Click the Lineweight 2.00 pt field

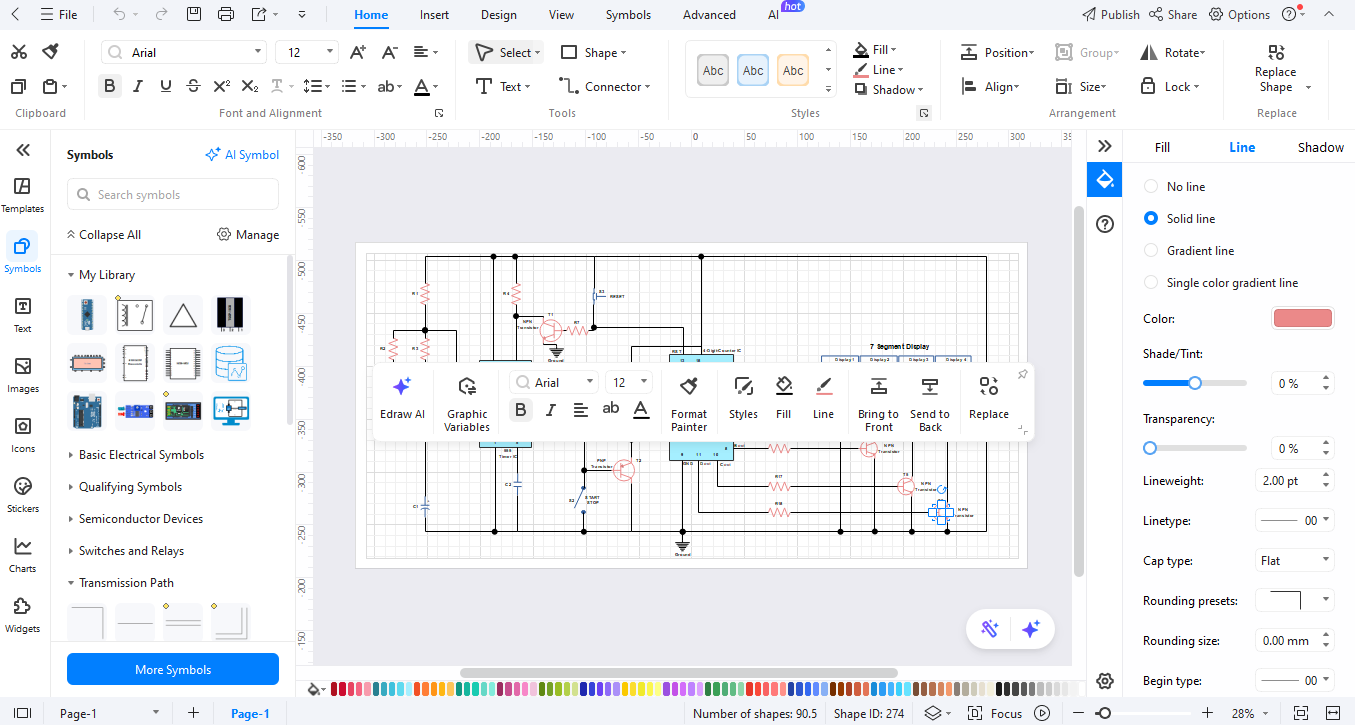1294,480
